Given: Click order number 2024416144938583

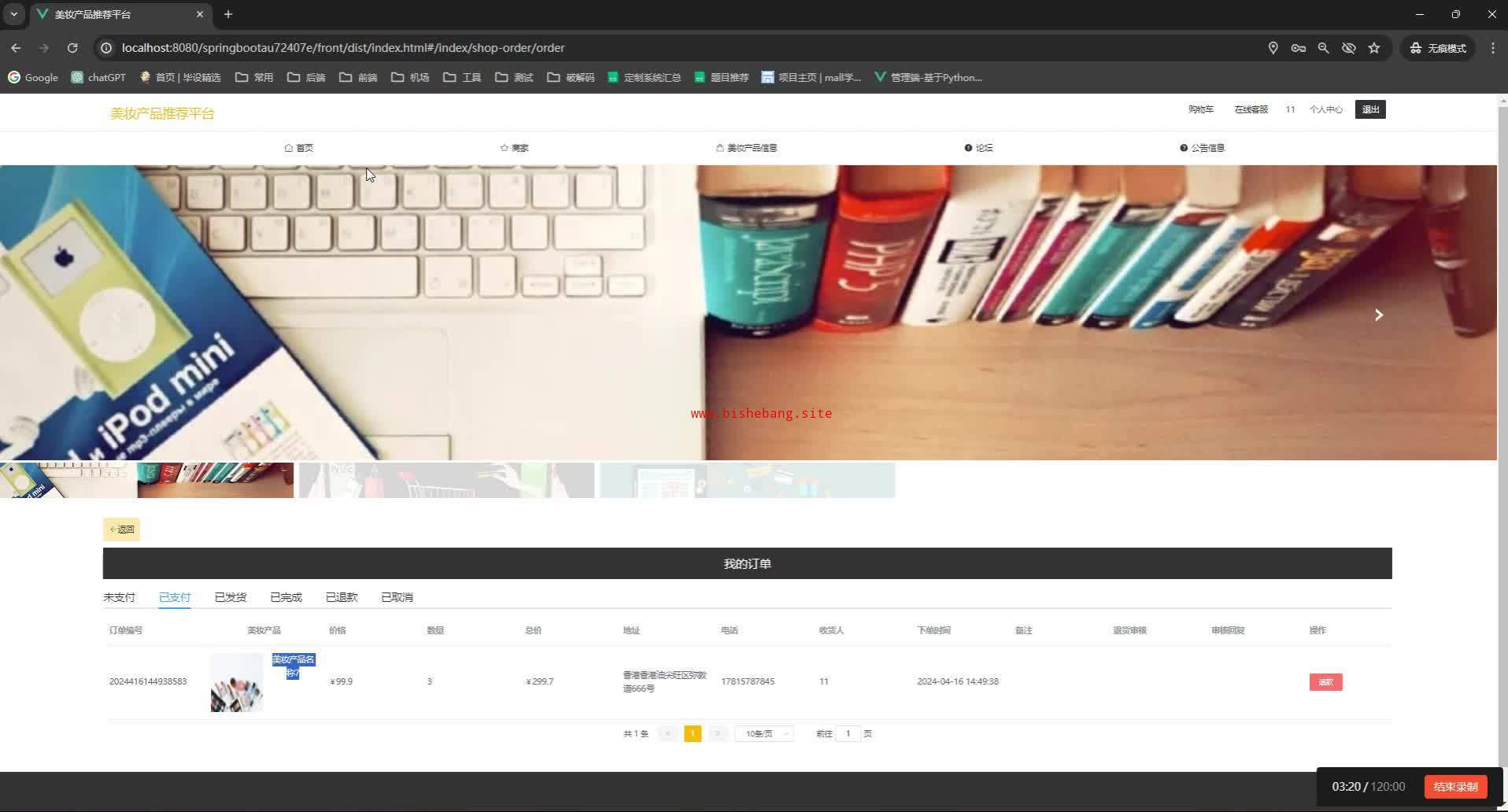Looking at the screenshot, I should click(148, 681).
